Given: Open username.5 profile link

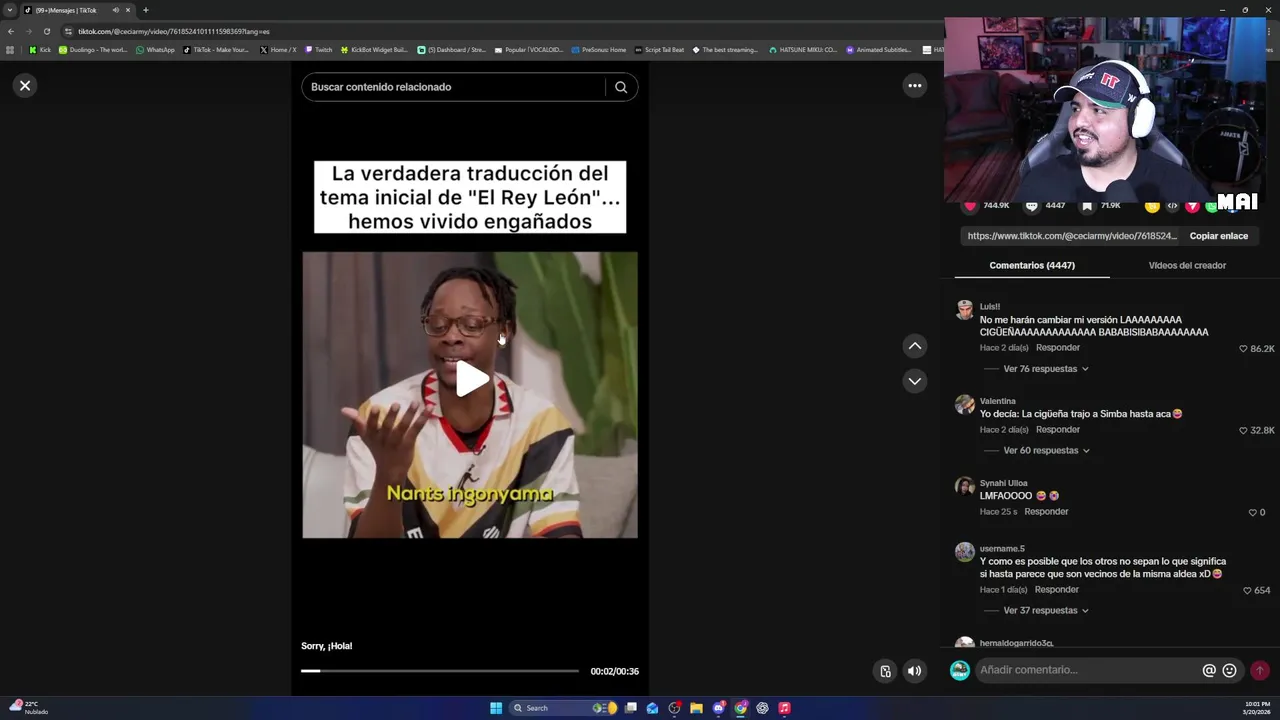Looking at the screenshot, I should point(1002,549).
